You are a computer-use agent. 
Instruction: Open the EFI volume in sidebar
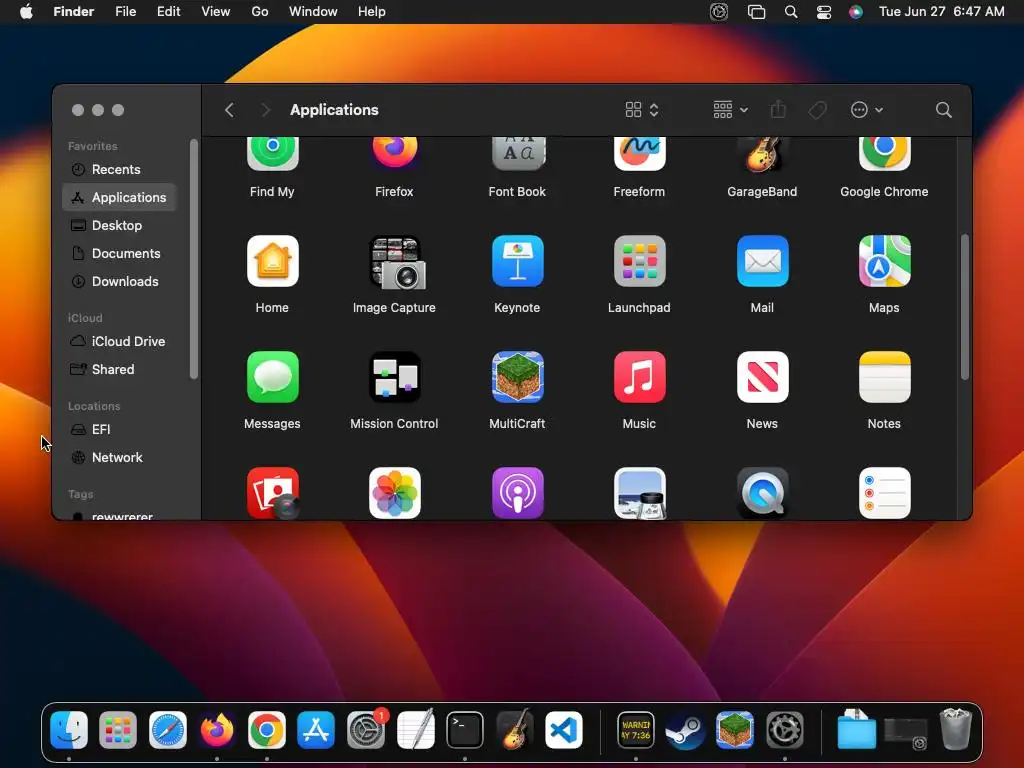119,430
